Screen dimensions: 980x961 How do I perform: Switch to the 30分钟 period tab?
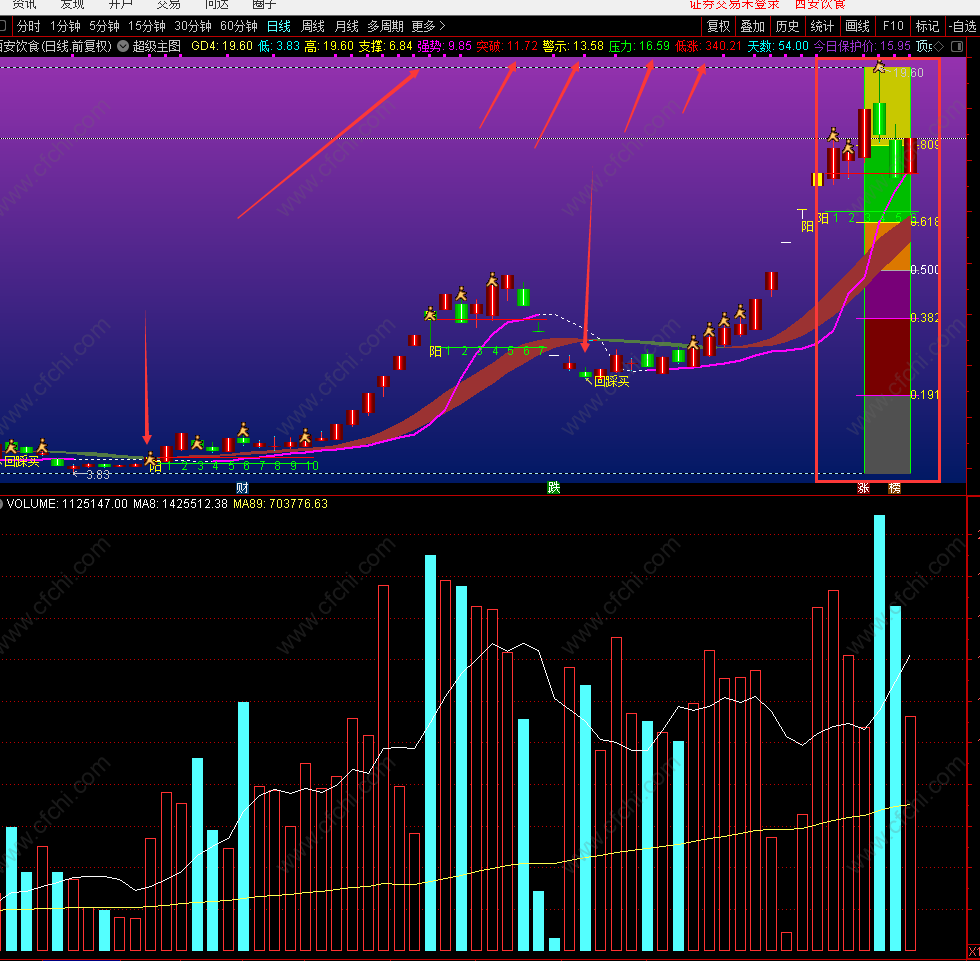pyautogui.click(x=193, y=26)
